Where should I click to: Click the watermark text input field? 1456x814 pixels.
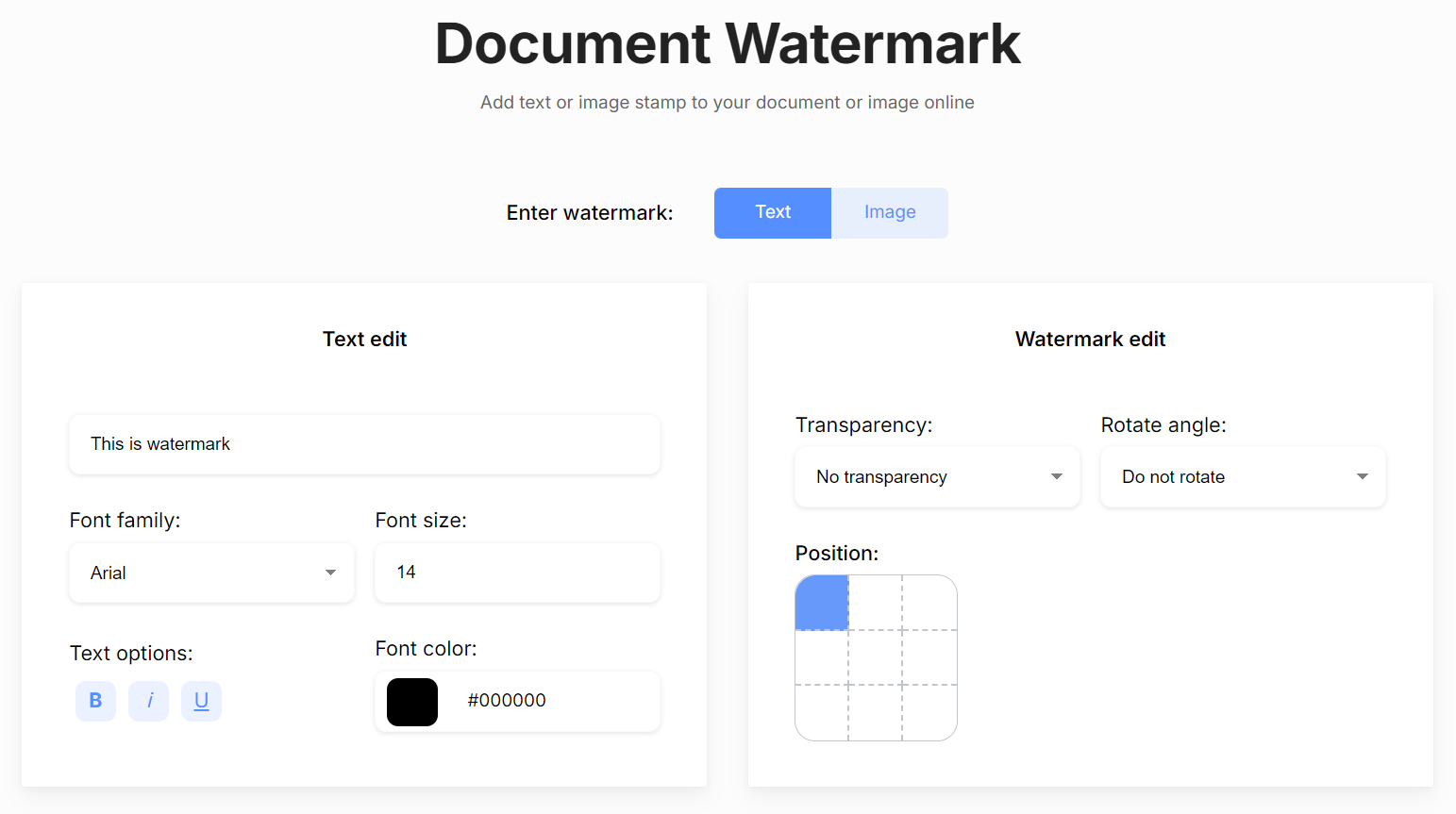click(x=364, y=444)
